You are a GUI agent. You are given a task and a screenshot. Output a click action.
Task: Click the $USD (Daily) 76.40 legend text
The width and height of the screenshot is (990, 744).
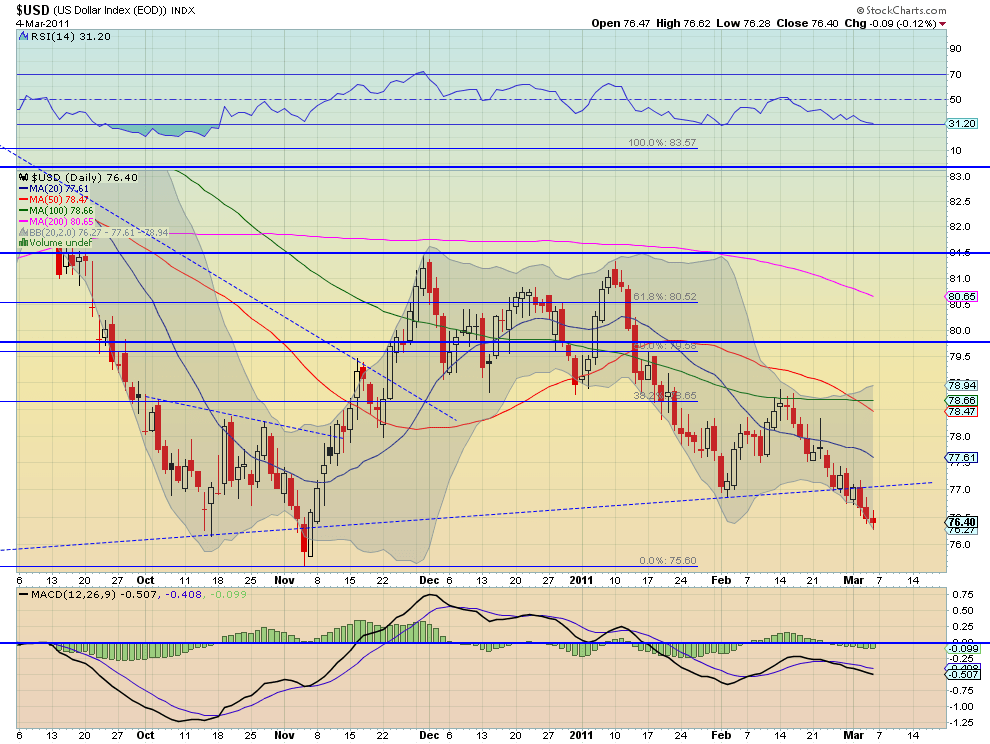point(84,177)
